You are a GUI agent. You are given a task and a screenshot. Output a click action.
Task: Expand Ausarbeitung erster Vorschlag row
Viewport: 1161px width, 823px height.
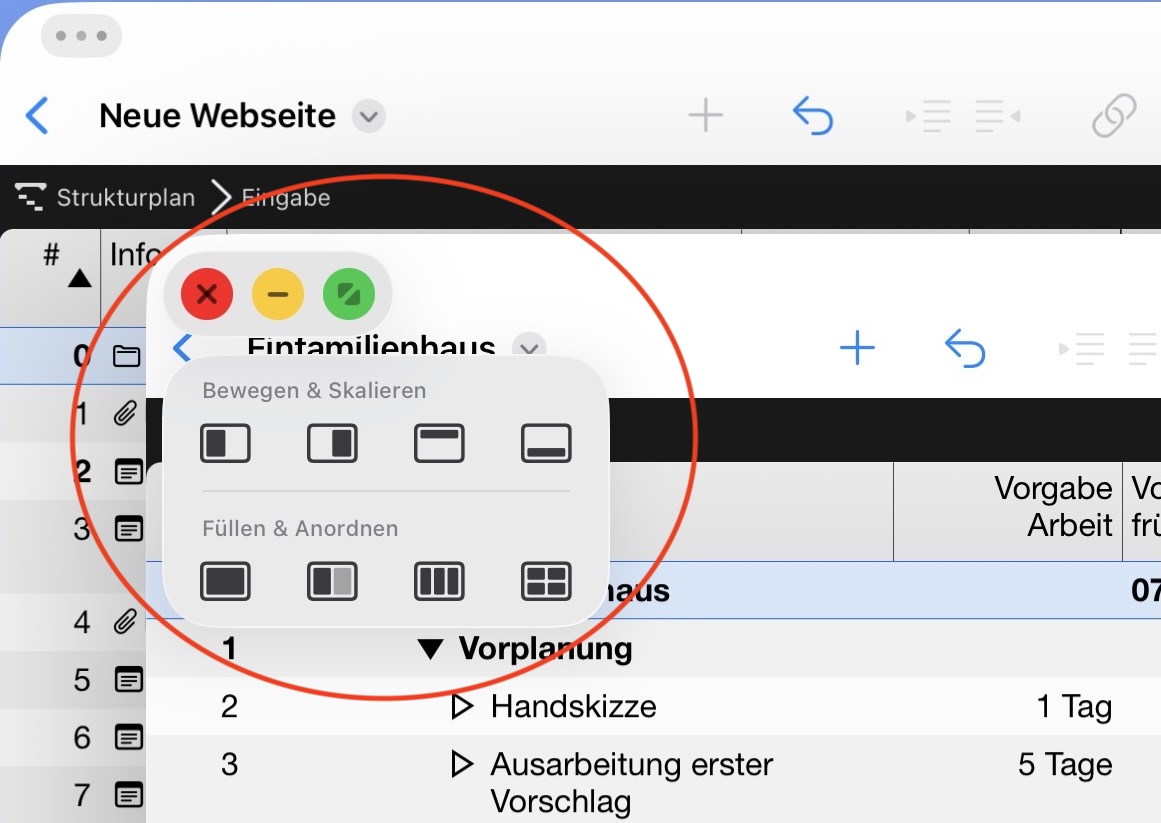[x=461, y=765]
